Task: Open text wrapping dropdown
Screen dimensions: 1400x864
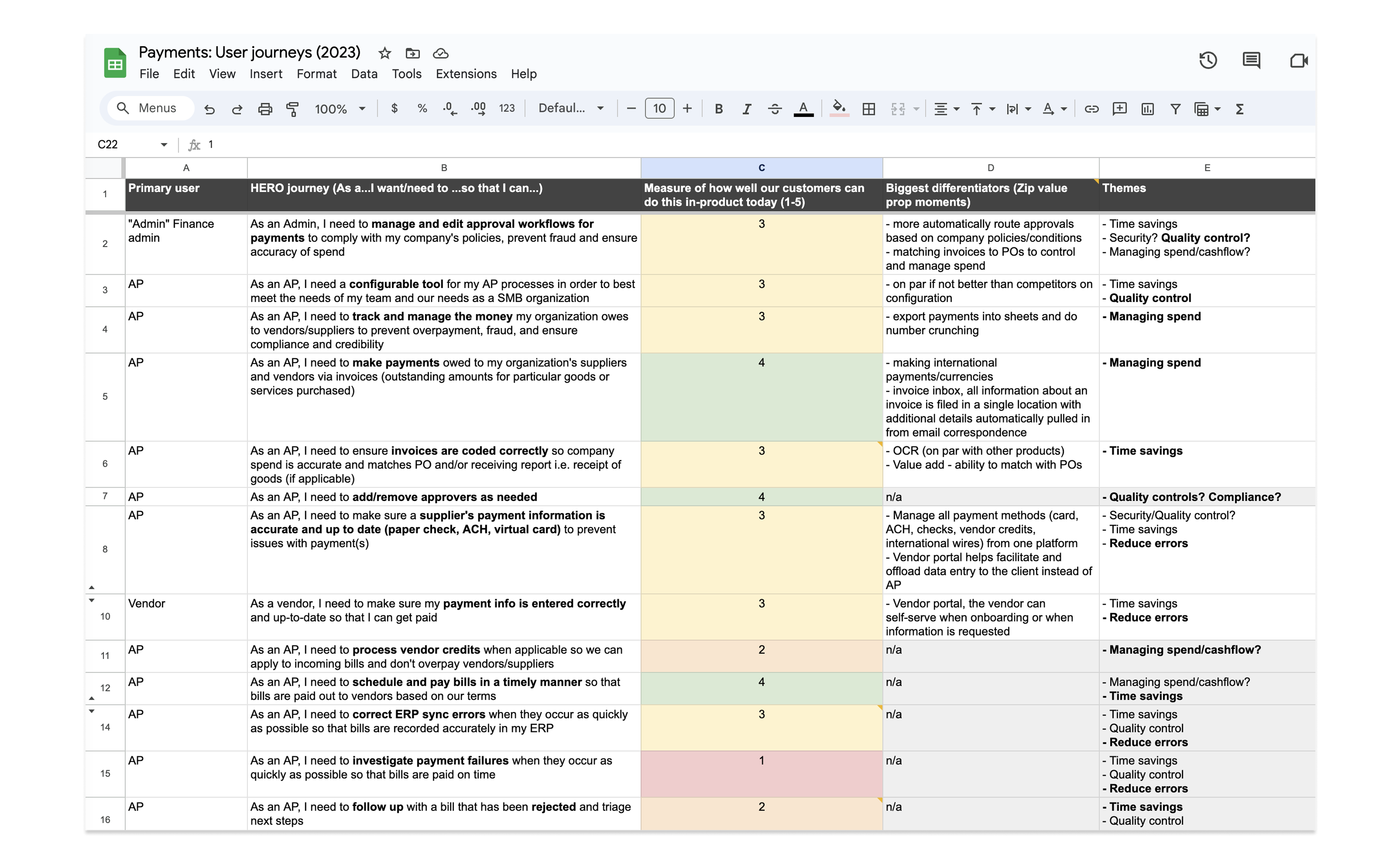Action: 1018,109
